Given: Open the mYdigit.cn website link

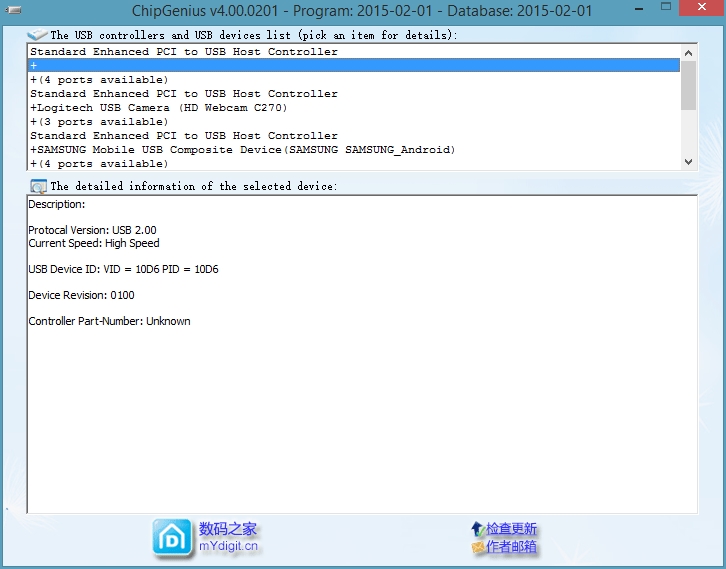Looking at the screenshot, I should click(x=228, y=546).
